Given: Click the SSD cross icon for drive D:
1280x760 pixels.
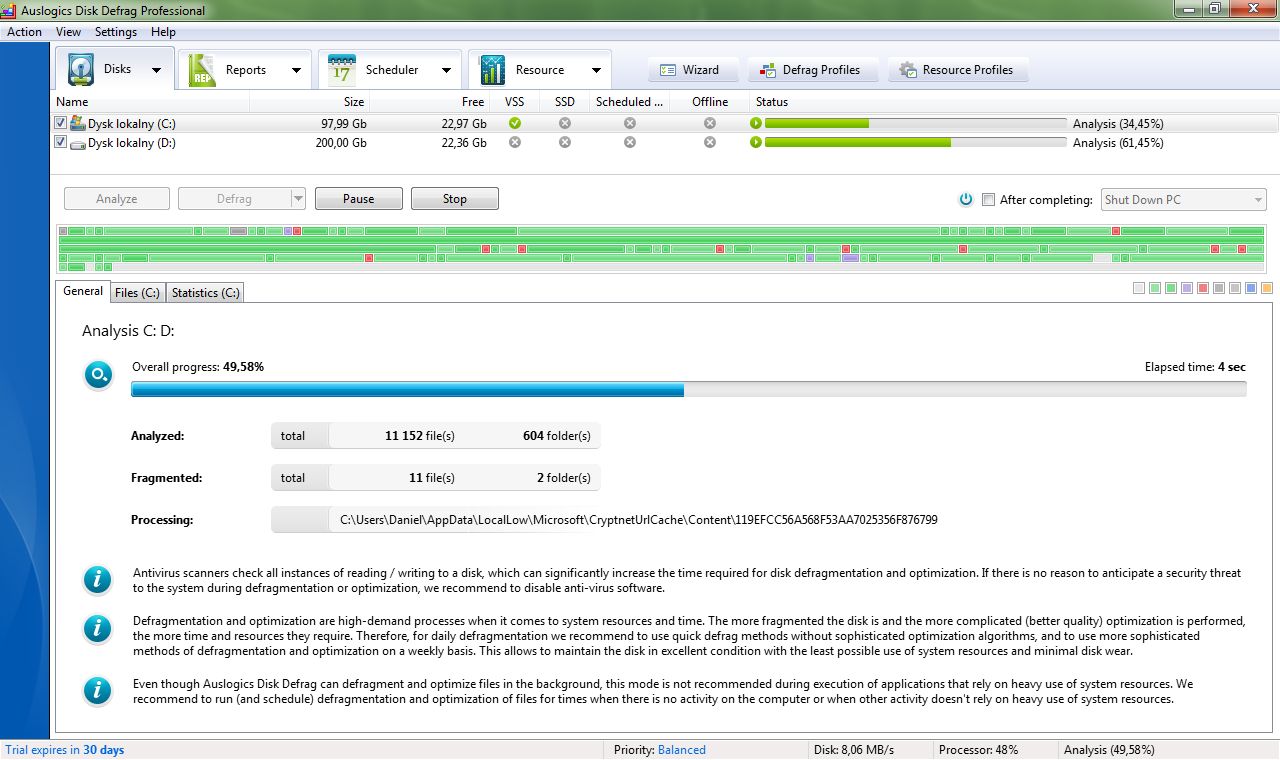Looking at the screenshot, I should pos(565,142).
